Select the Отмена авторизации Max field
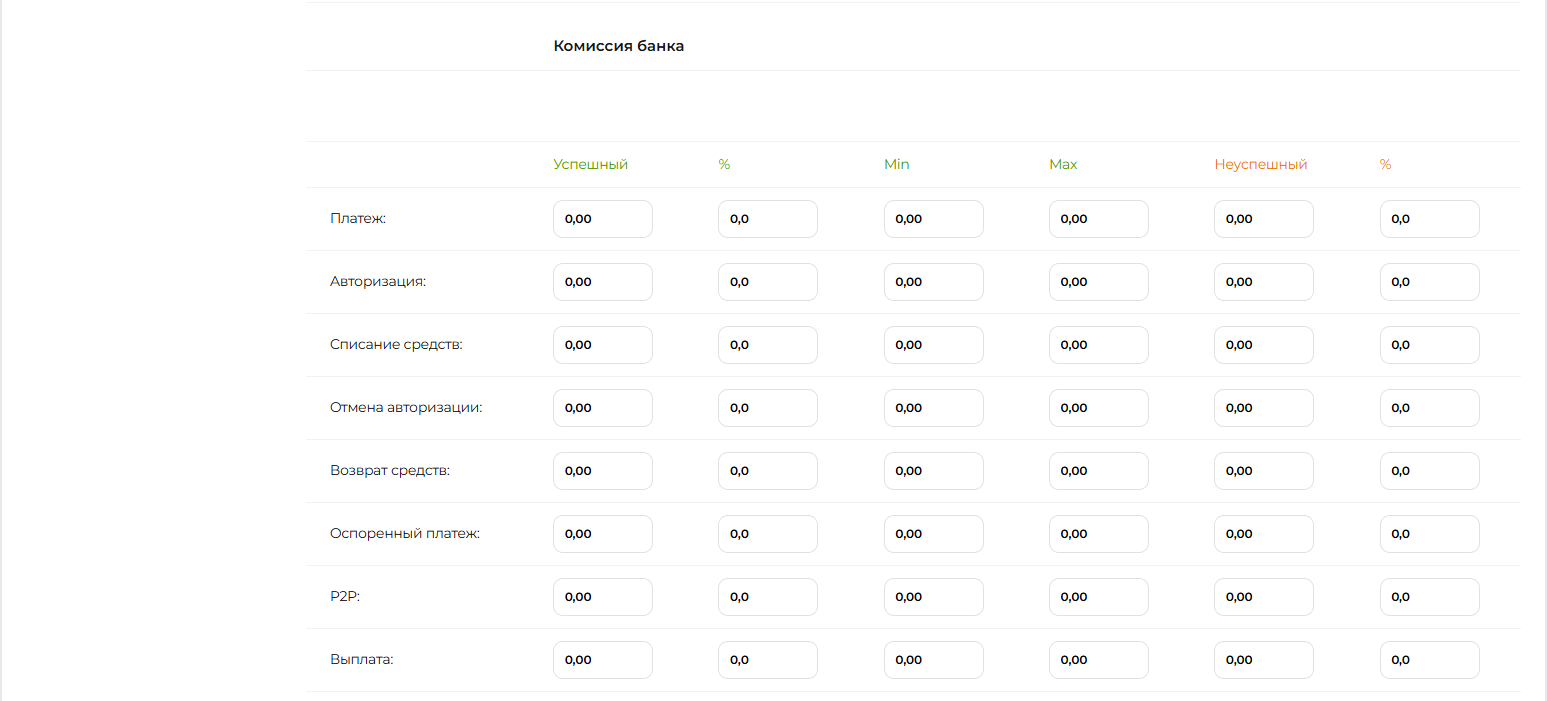 1098,408
